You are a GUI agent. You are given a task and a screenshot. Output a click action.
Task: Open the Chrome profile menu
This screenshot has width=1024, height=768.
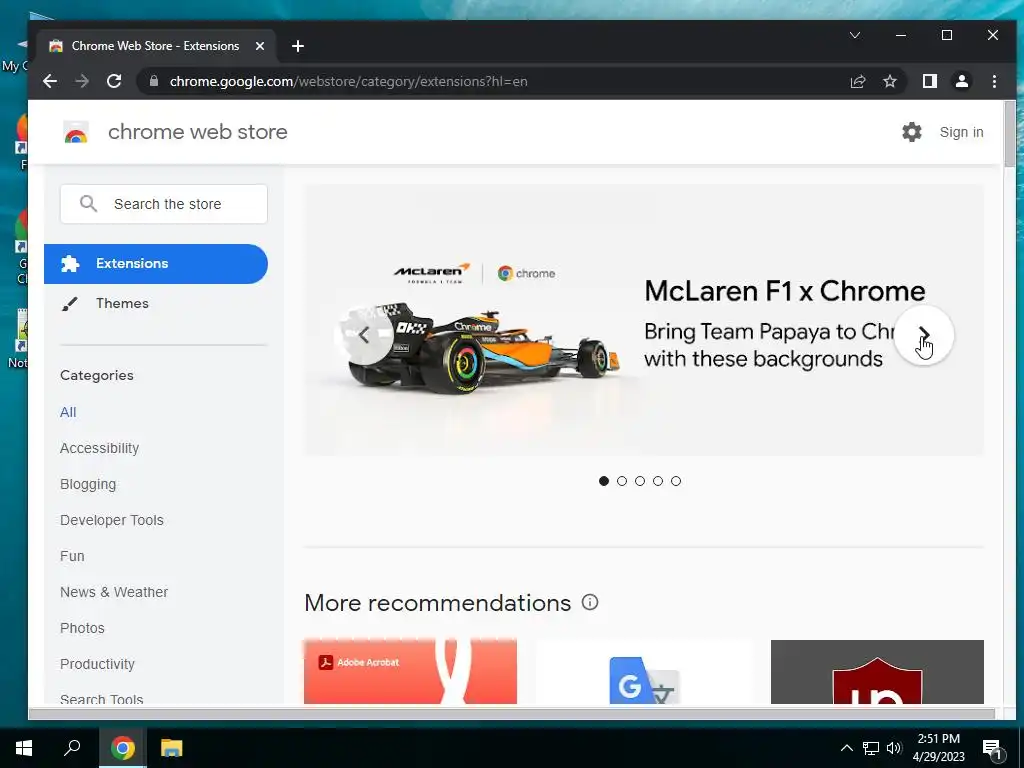click(961, 82)
